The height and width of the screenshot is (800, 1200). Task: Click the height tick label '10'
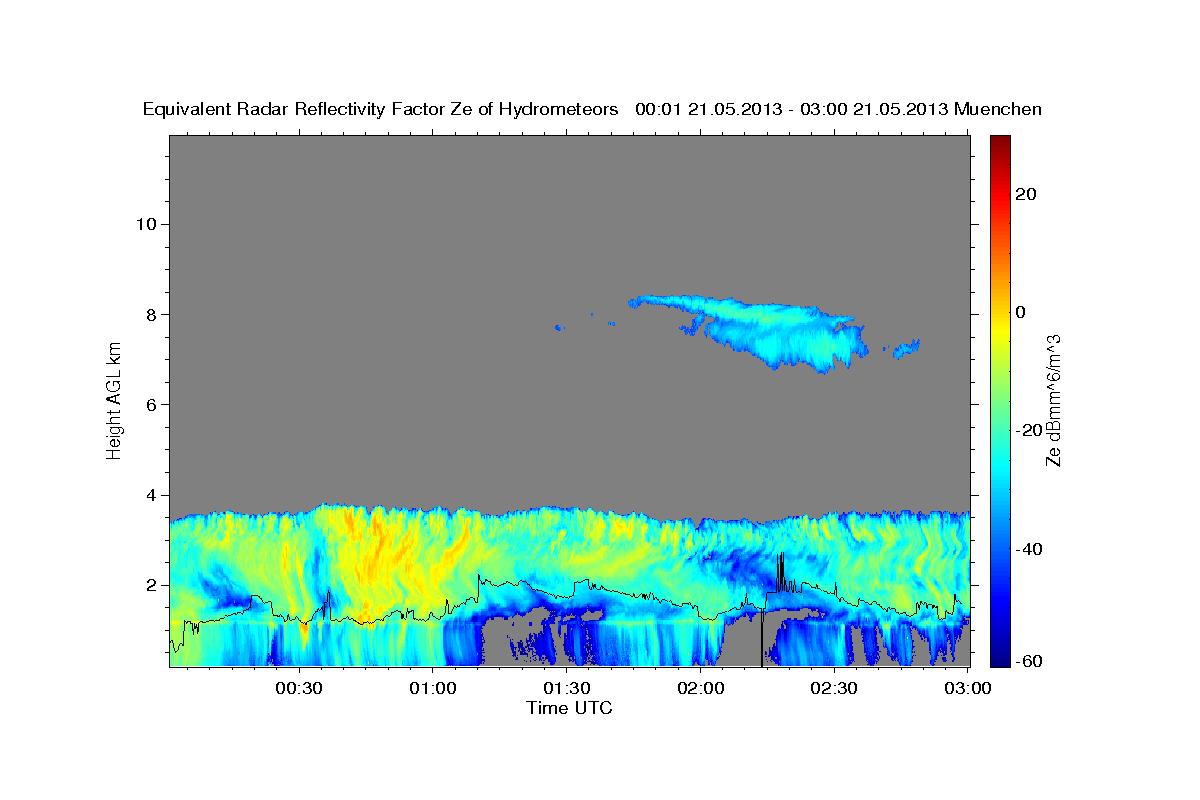point(148,224)
